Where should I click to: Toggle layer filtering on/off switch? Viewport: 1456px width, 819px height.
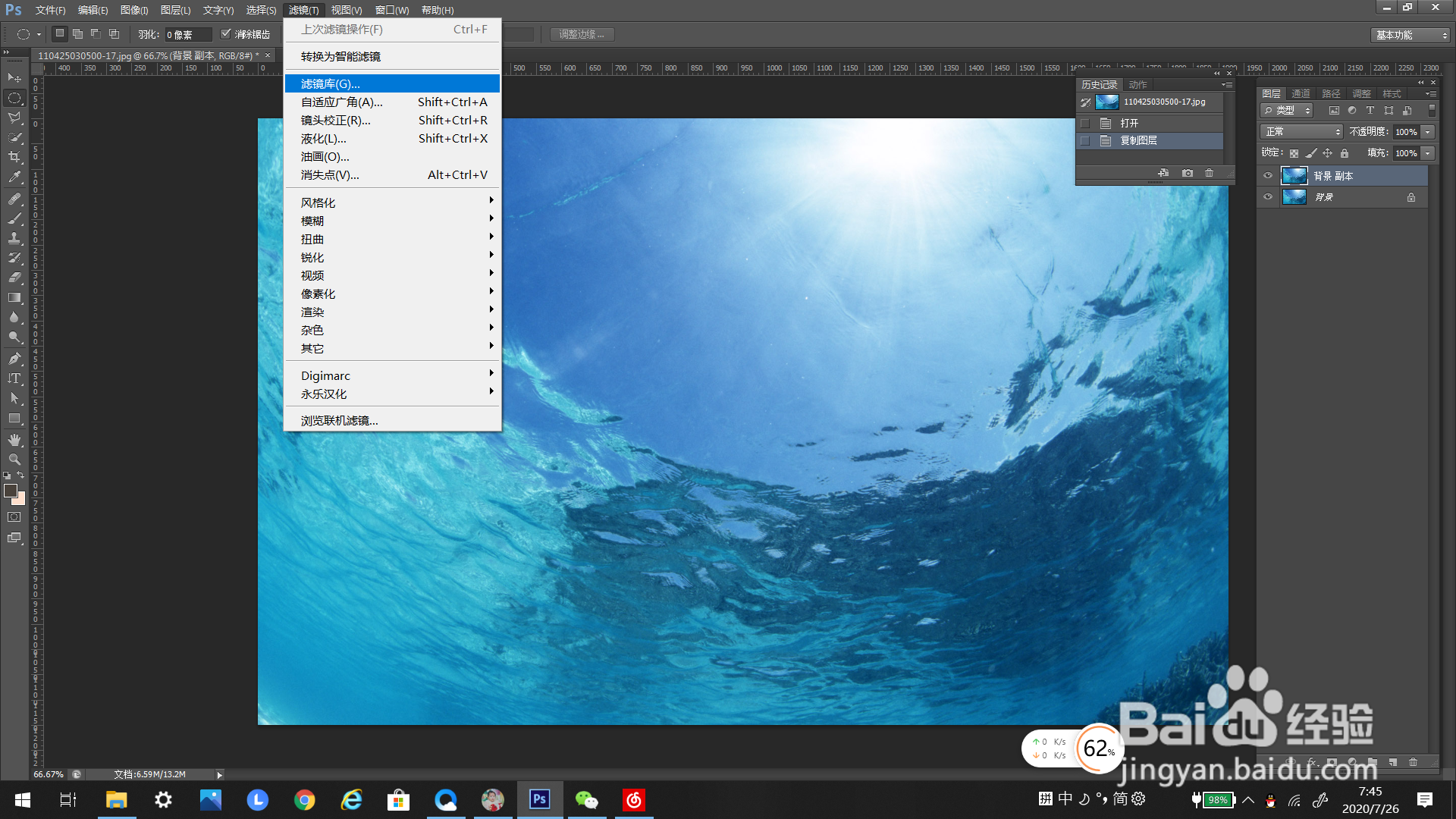[1432, 111]
